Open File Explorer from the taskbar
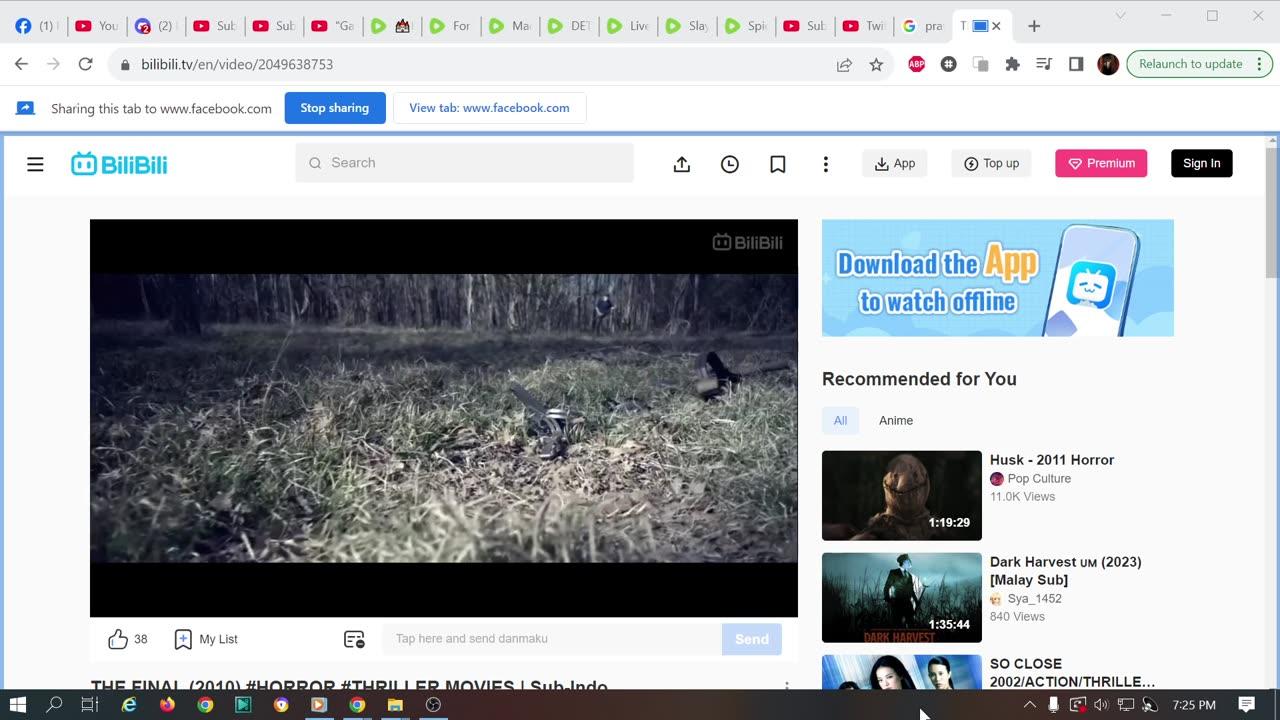Screen dimensions: 1280x720 395,705
